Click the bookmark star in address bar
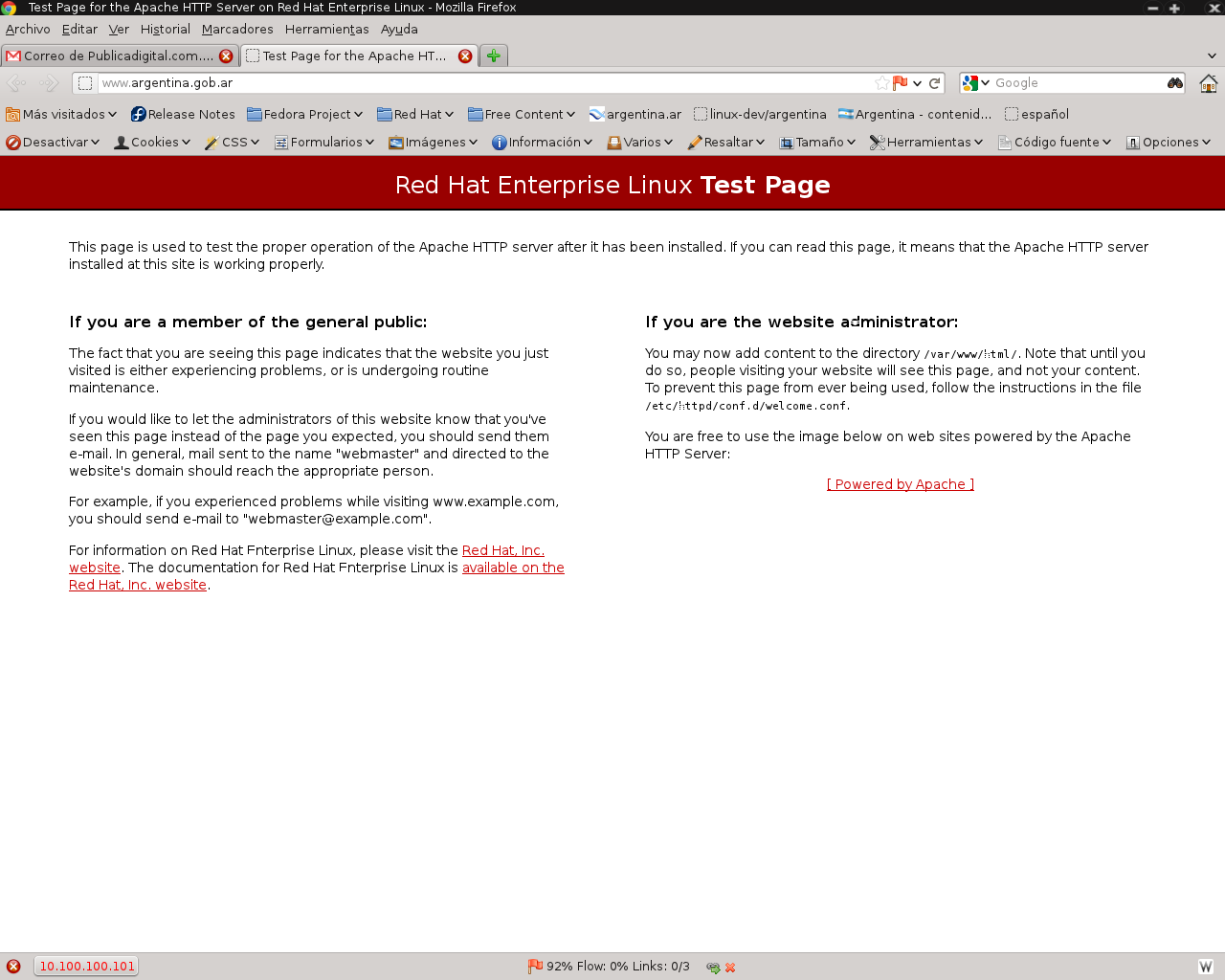Image resolution: width=1225 pixels, height=980 pixels. [x=881, y=83]
